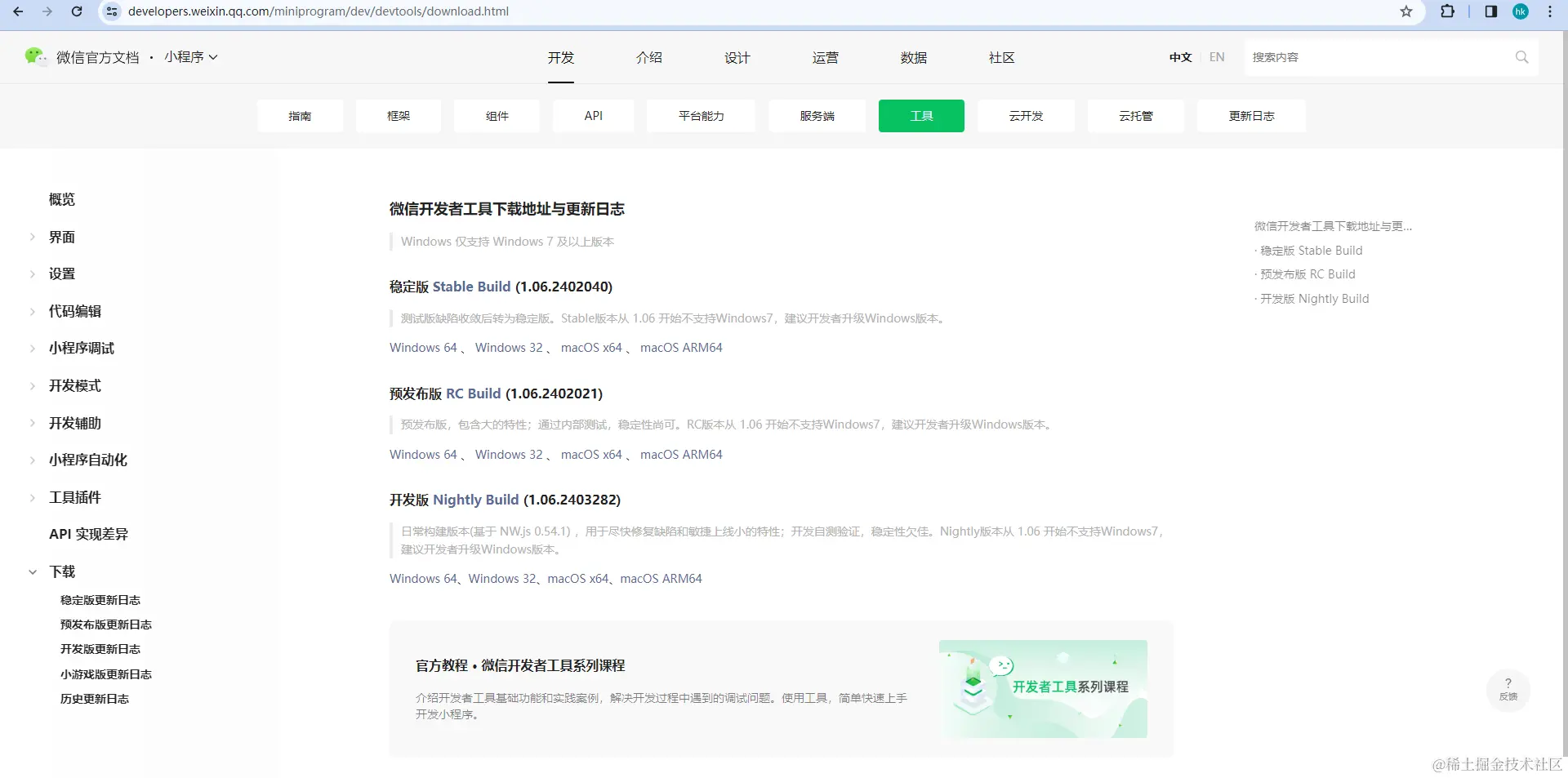Screen dimensions: 1568x778
Task: Open the 小程序 product dropdown
Action: pos(191,57)
